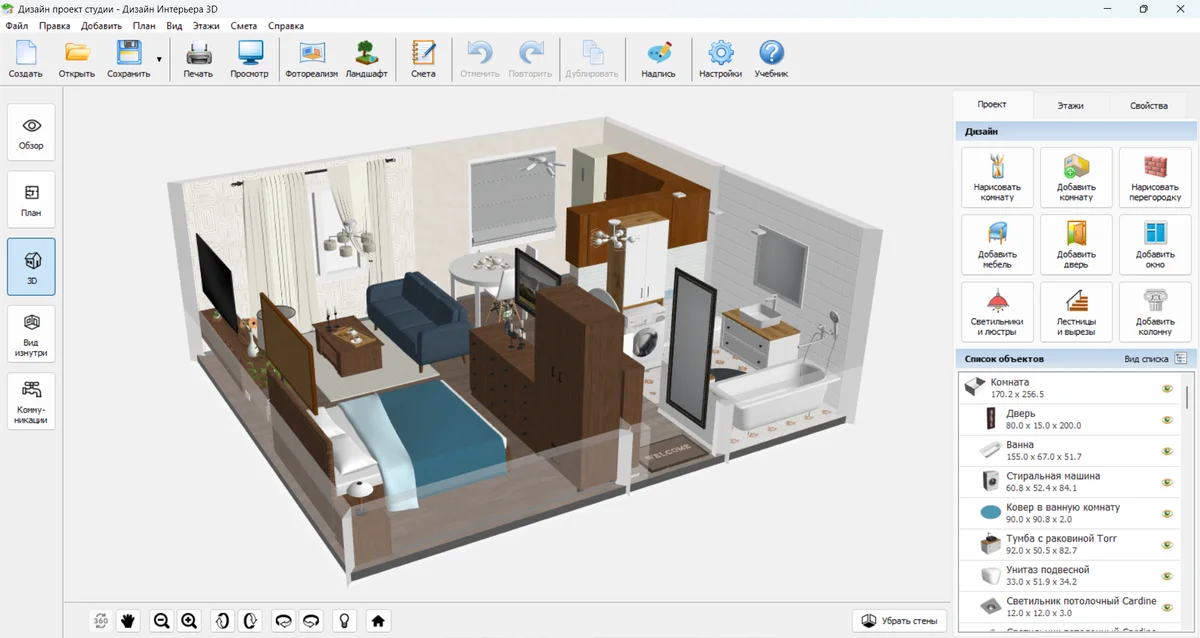Toggle visibility of Комната object
The image size is (1200, 638).
click(x=1166, y=389)
